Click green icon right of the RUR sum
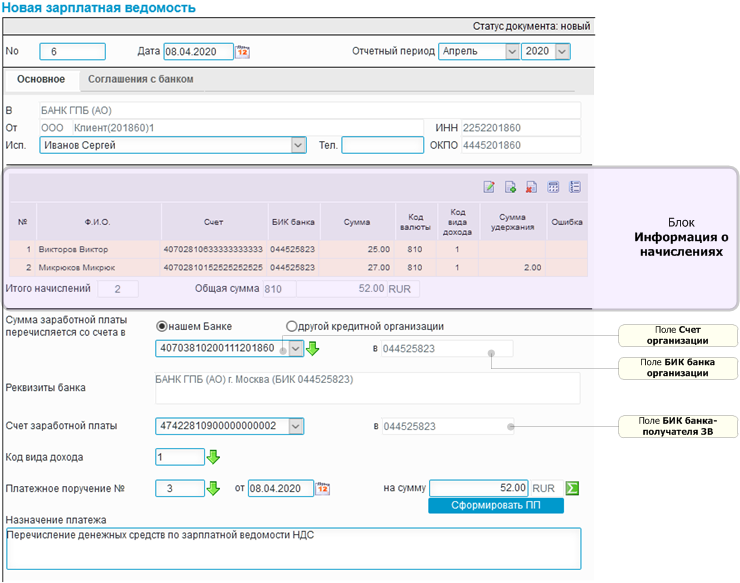Viewport: 740px width, 583px height. pyautogui.click(x=572, y=489)
